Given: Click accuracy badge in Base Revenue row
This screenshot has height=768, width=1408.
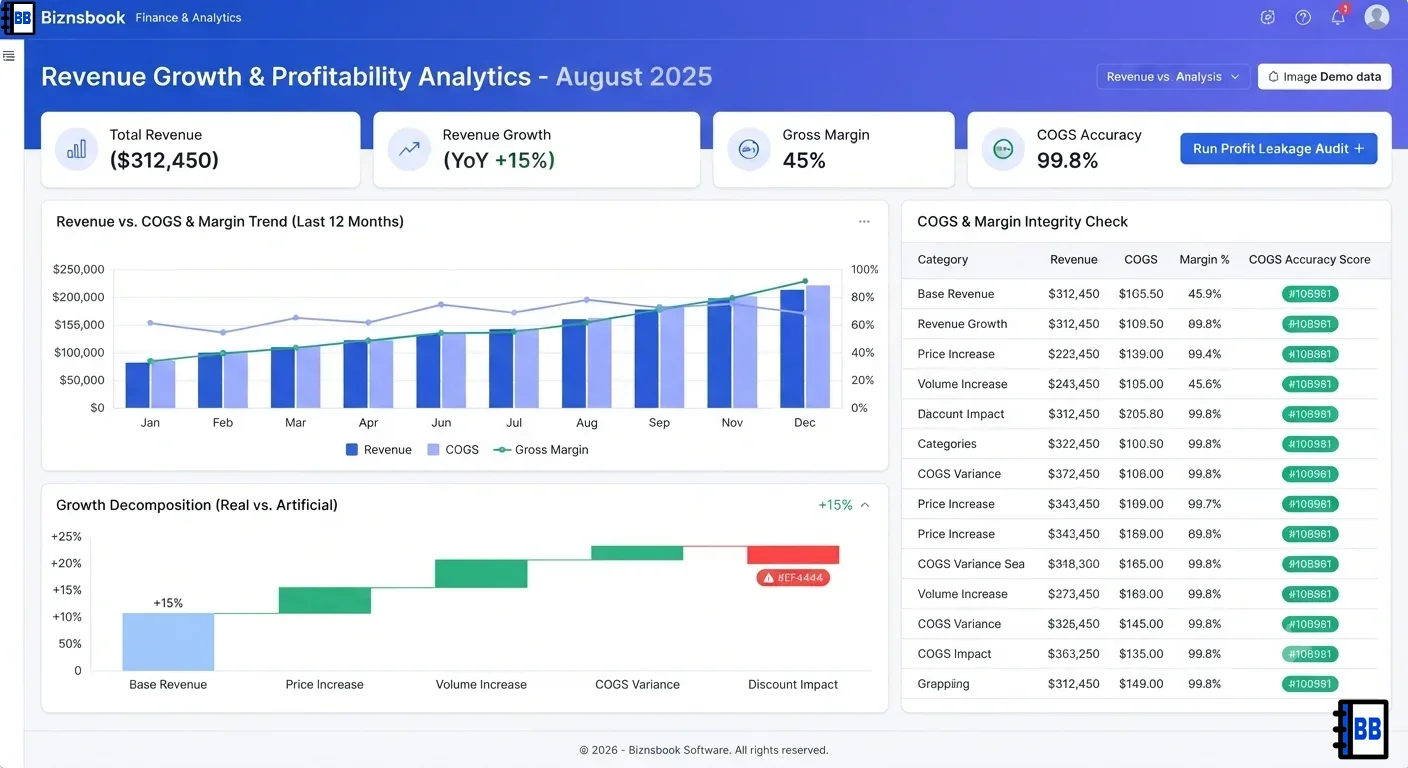Looking at the screenshot, I should pyautogui.click(x=1310, y=294).
